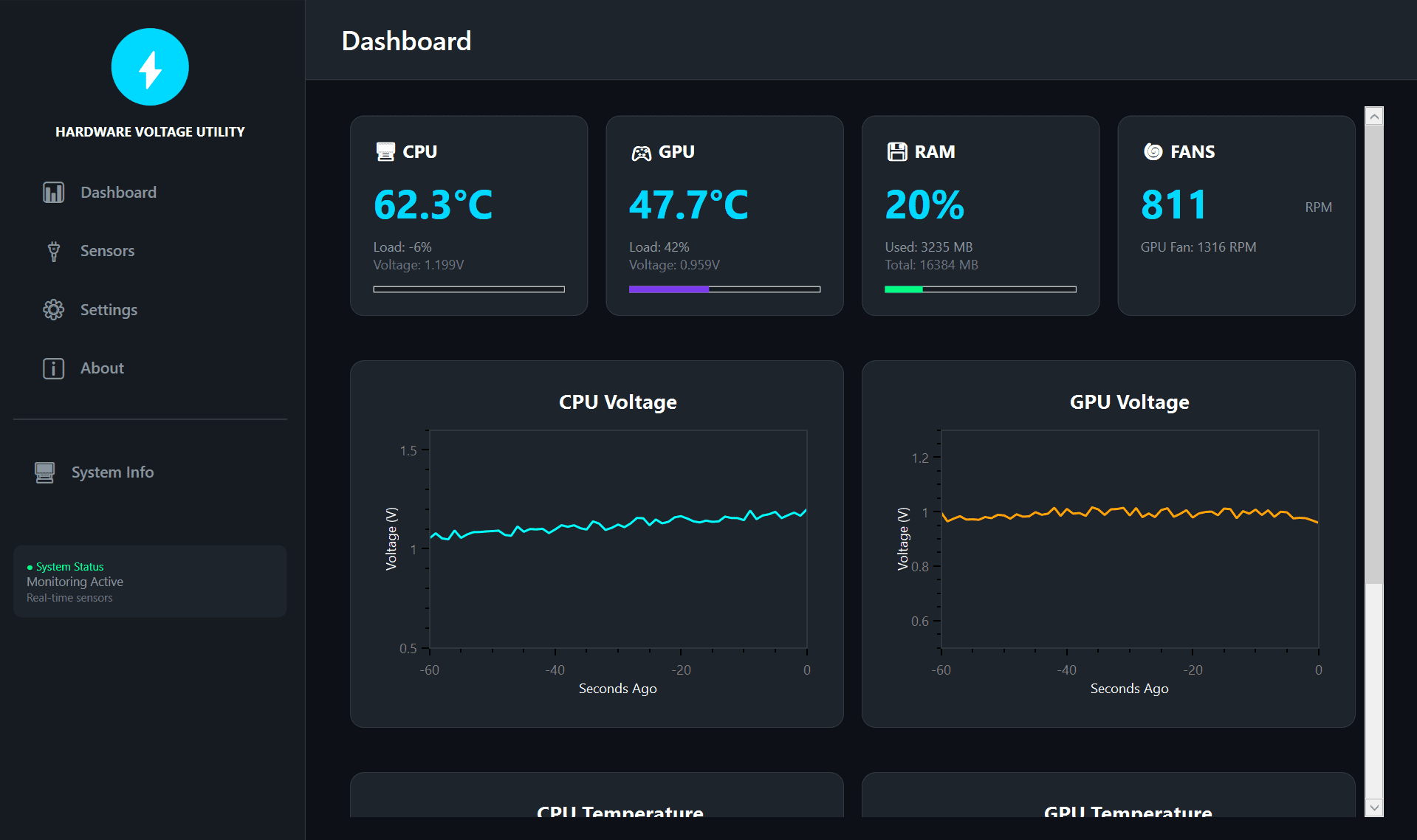Click Seconds Ago label under GPU Voltage chart
Screen dimensions: 1417x840
tap(1130, 689)
